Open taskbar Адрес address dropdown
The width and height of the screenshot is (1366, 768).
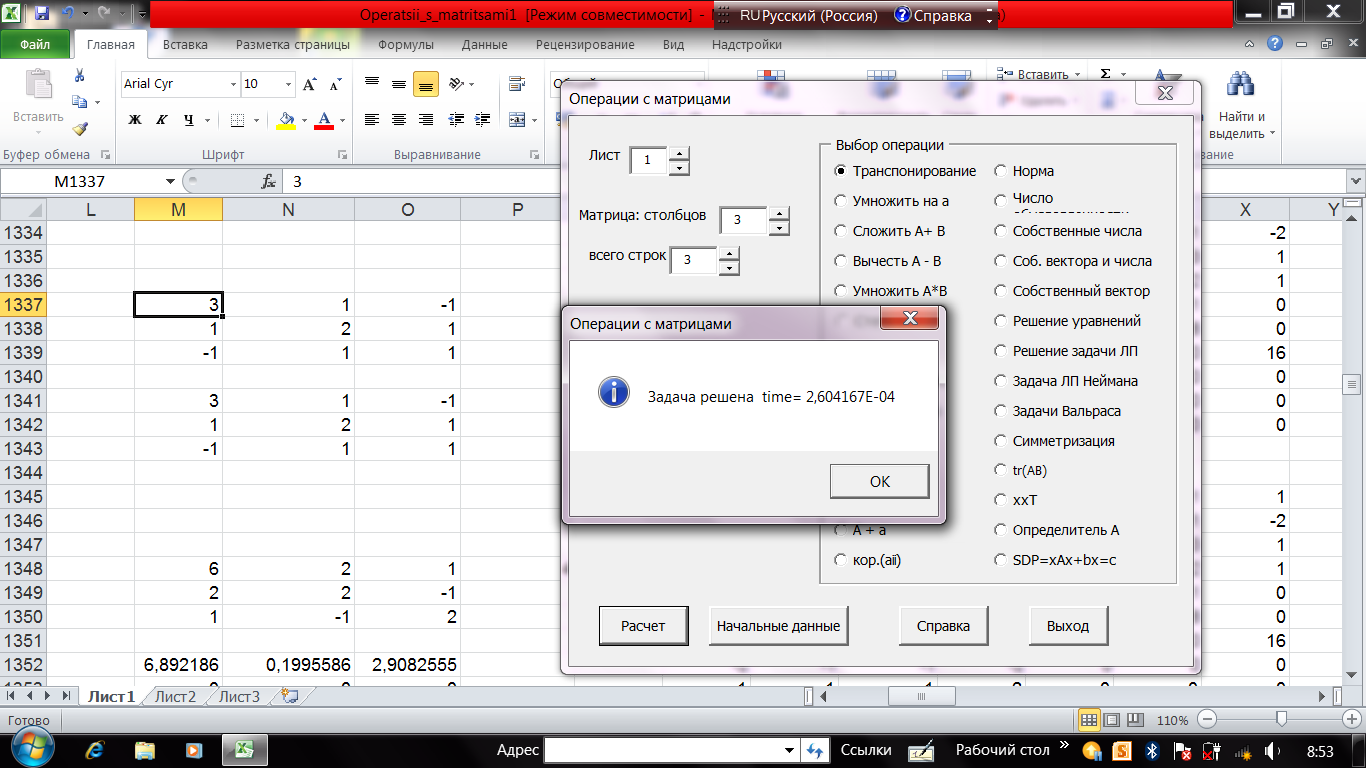[x=789, y=750]
